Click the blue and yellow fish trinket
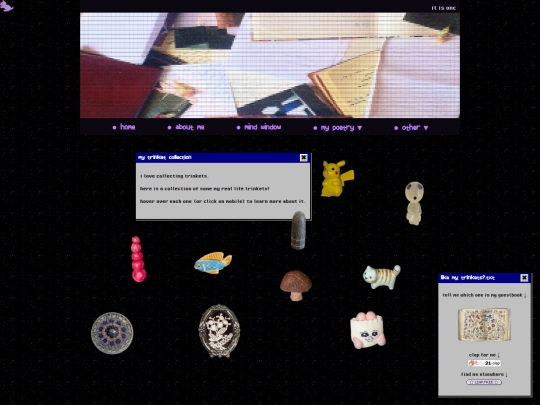The height and width of the screenshot is (405, 540). [213, 263]
